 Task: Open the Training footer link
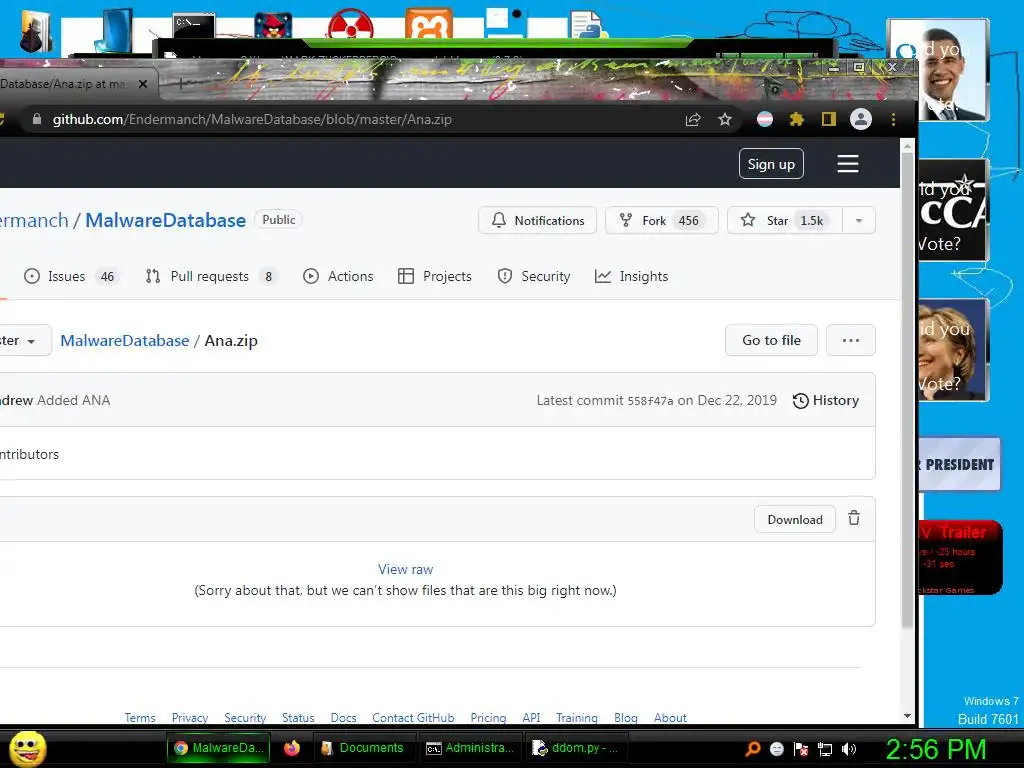pyautogui.click(x=576, y=718)
